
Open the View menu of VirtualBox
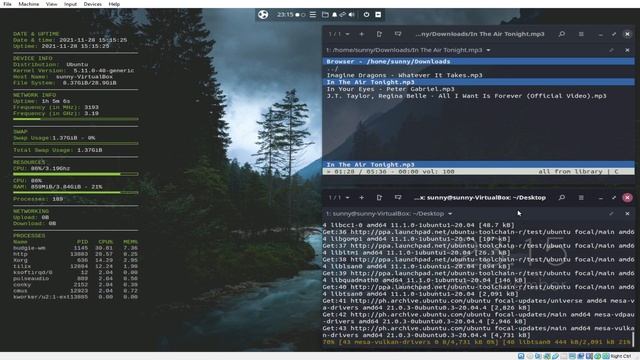[51, 4]
